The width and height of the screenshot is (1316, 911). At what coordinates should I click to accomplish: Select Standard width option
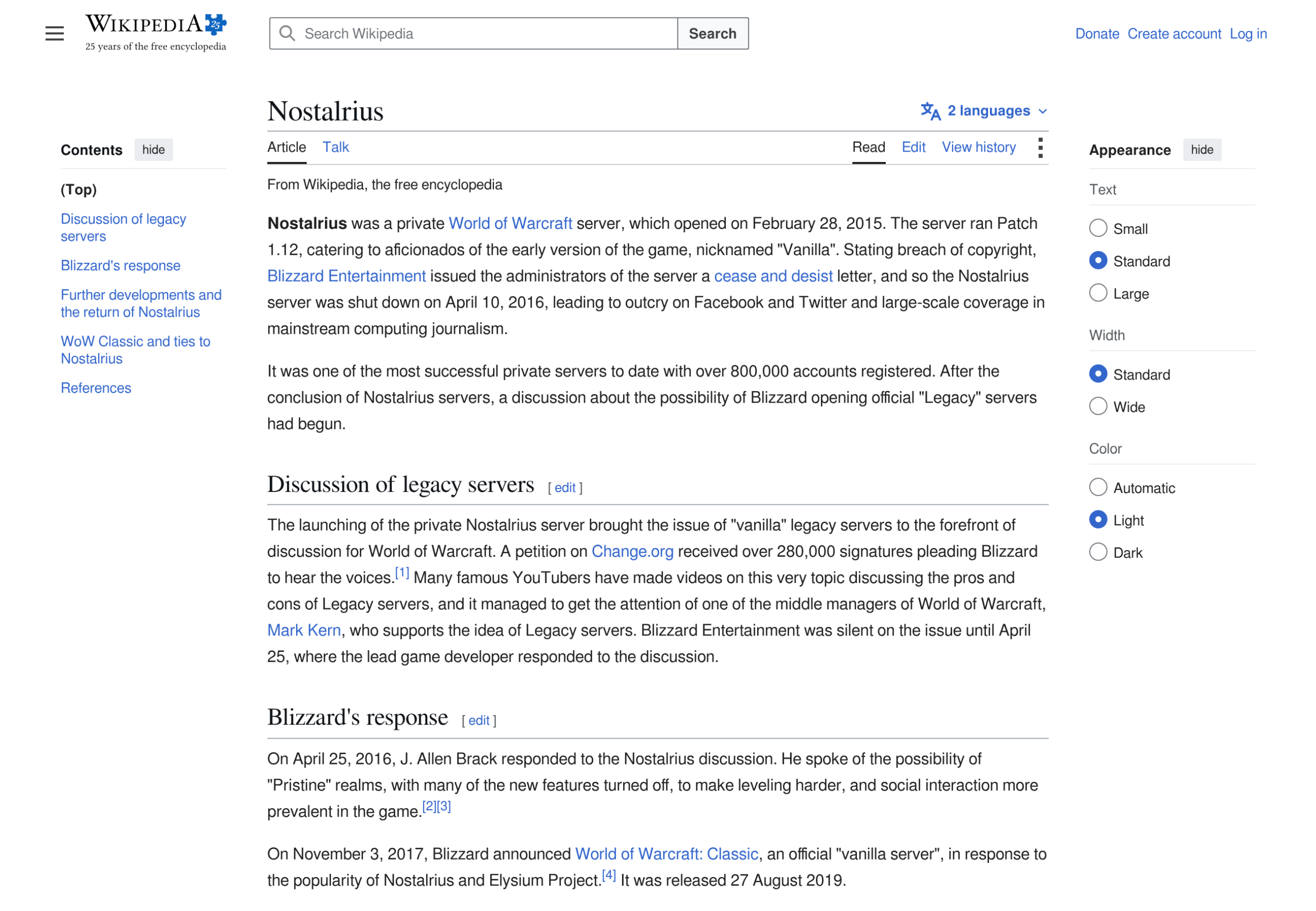tap(1098, 374)
